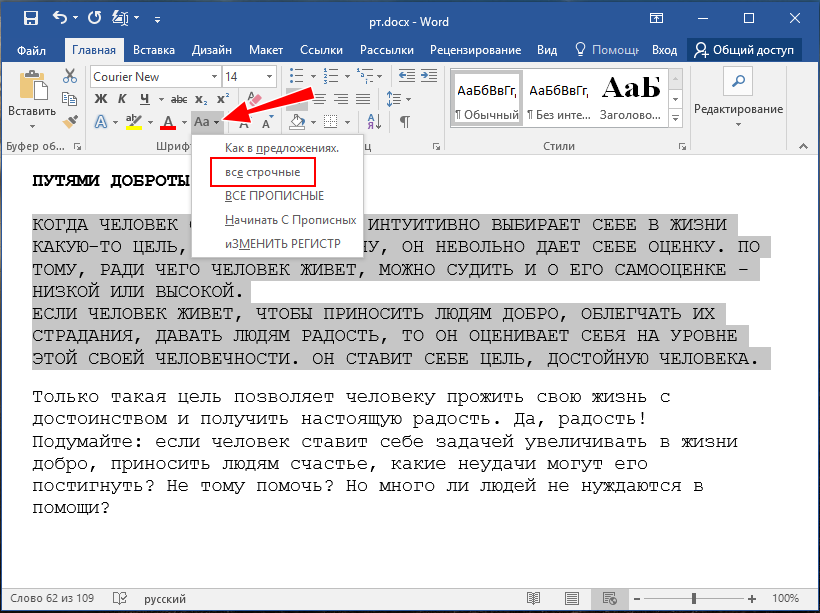Open the font size 14 dropdown
Screen dimensions: 820x613
tap(269, 77)
